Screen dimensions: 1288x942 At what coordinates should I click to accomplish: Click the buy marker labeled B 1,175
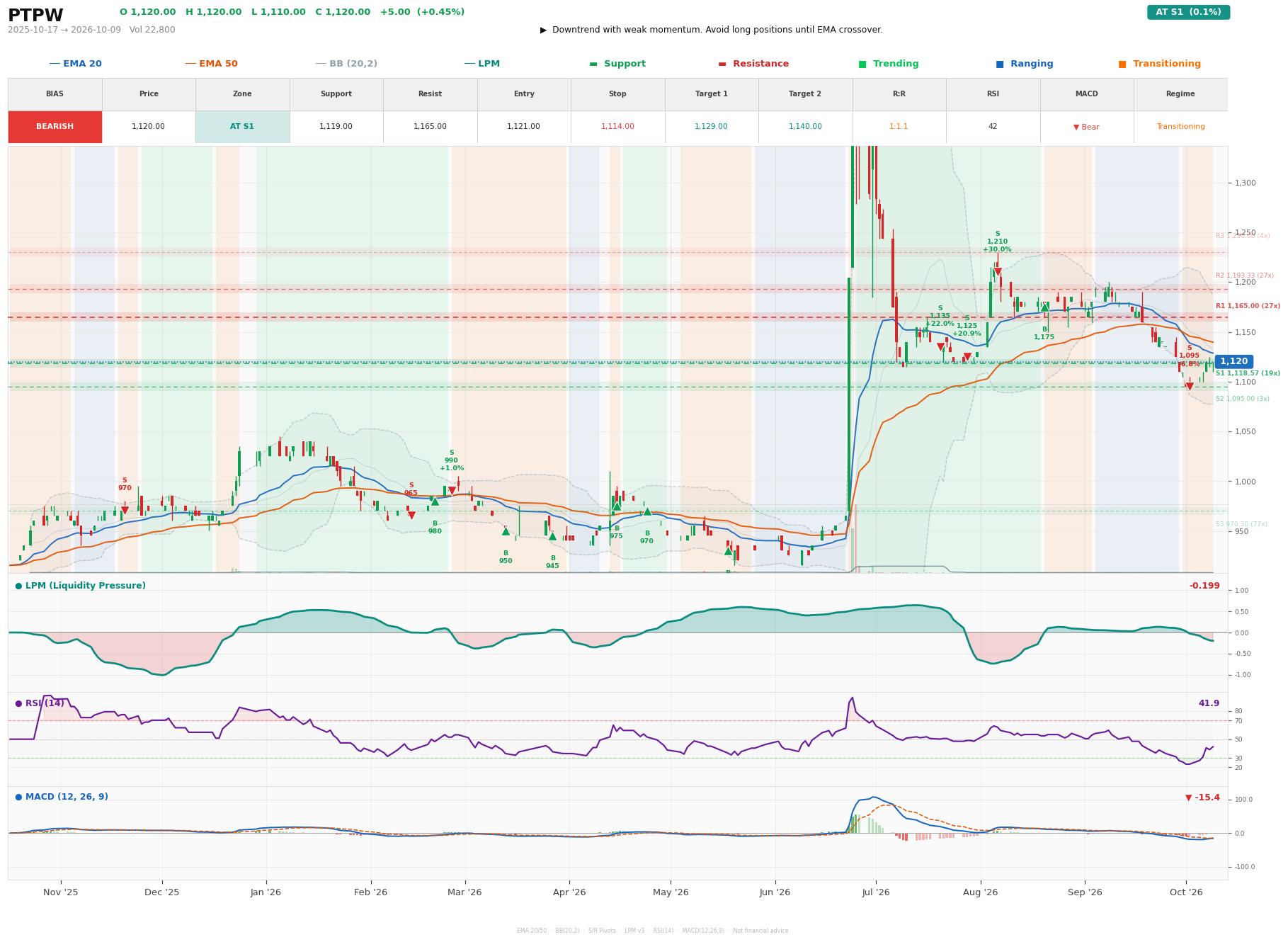pyautogui.click(x=1044, y=307)
